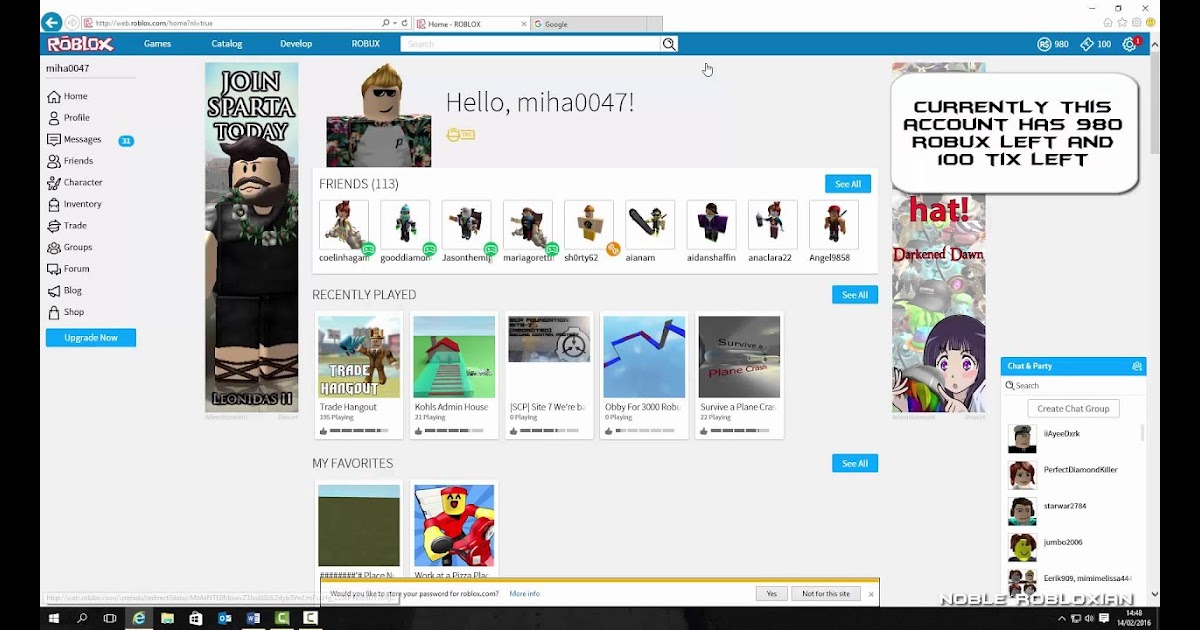Click the Upgrade Now button

click(x=91, y=338)
